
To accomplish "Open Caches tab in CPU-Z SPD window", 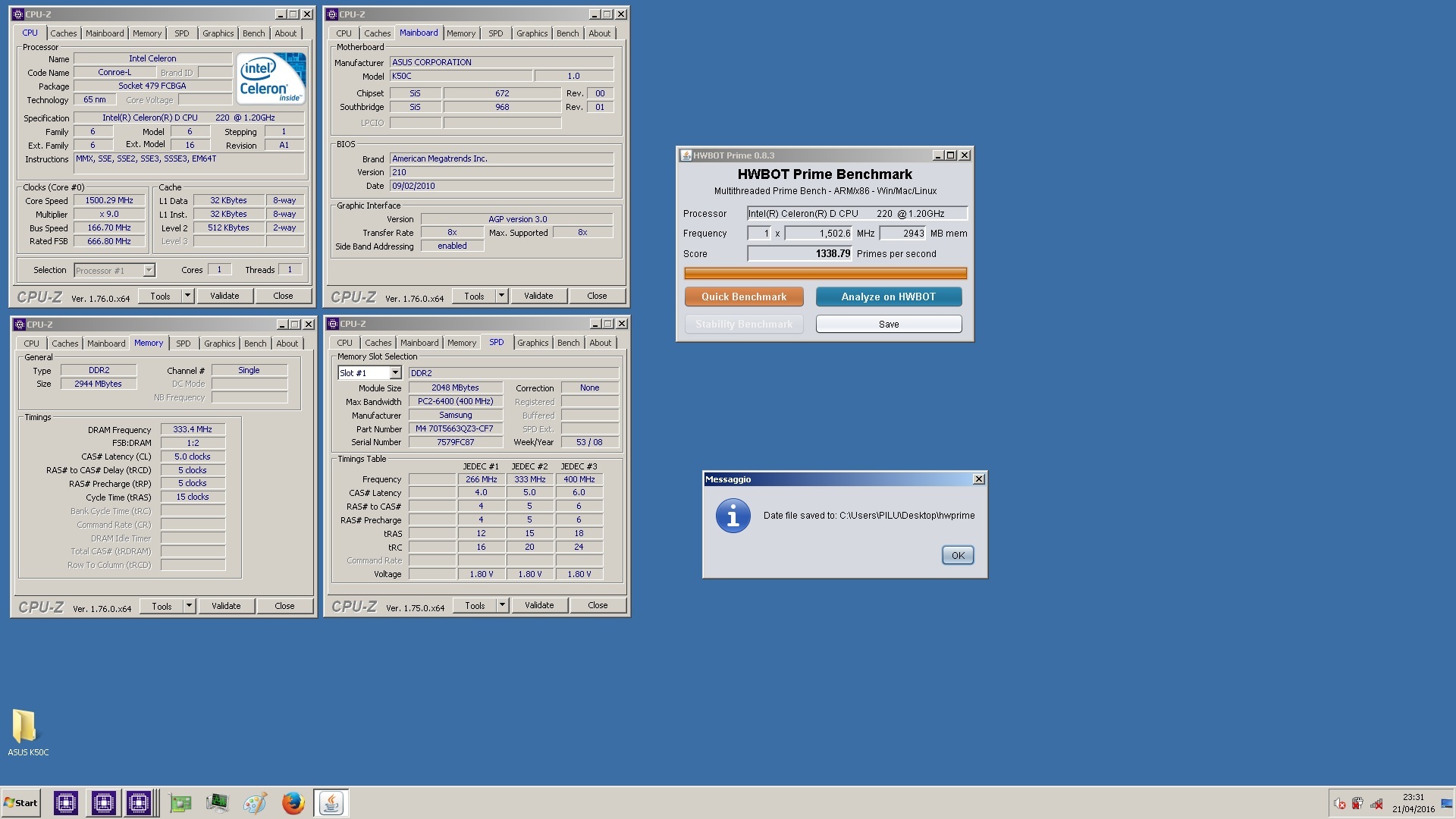I will pos(378,343).
